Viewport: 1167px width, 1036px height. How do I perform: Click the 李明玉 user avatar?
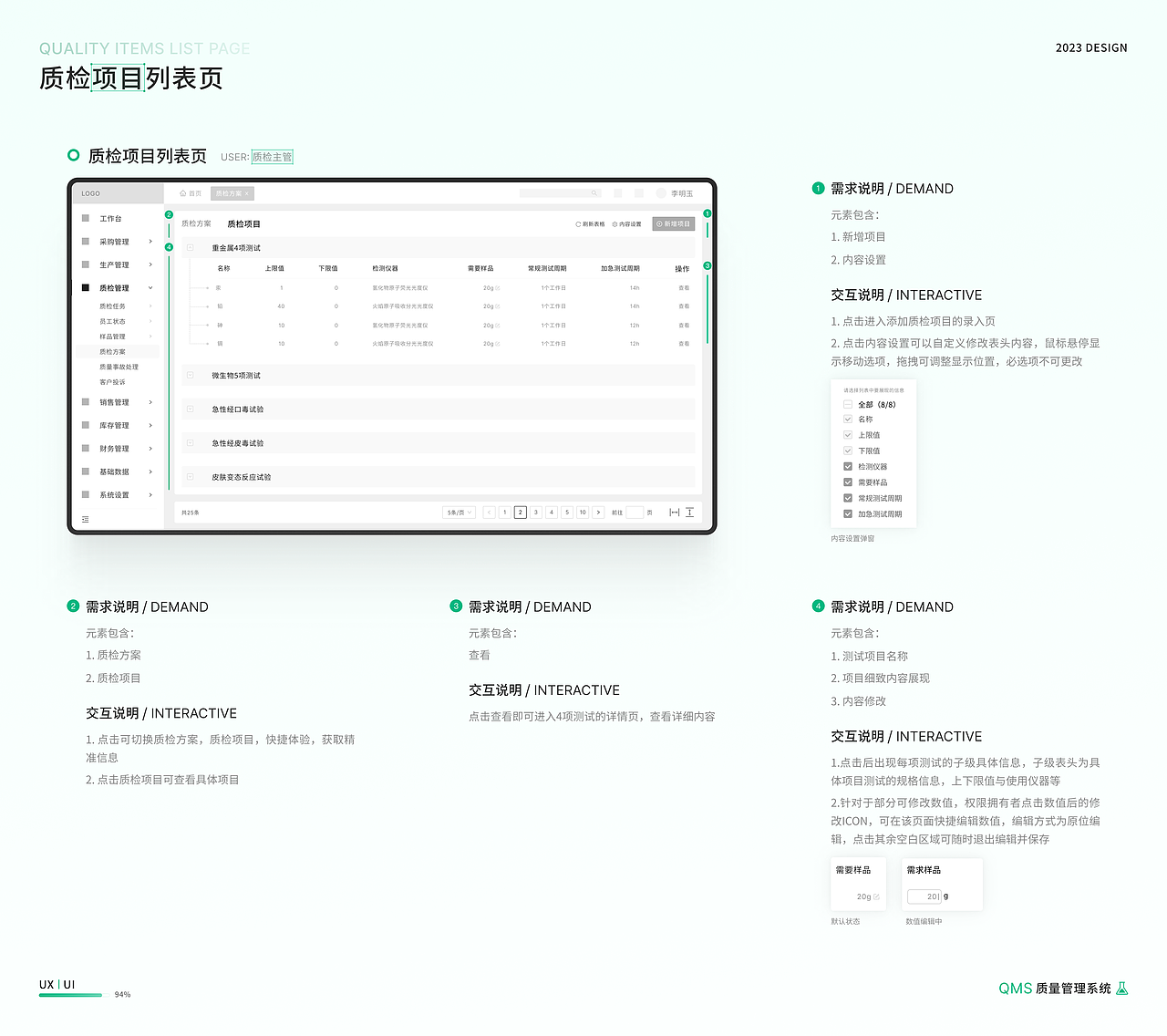660,193
